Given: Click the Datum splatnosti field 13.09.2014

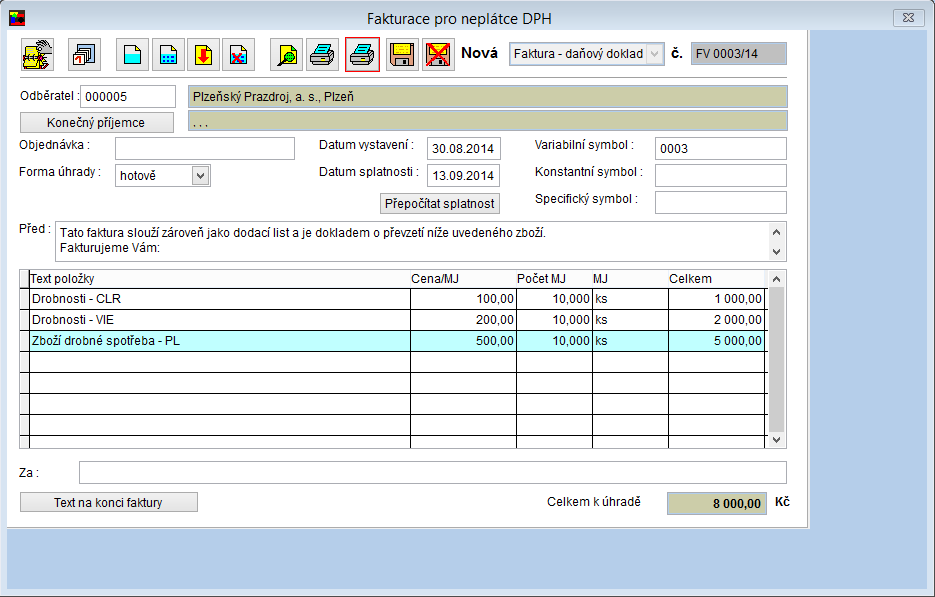Looking at the screenshot, I should point(463,175).
